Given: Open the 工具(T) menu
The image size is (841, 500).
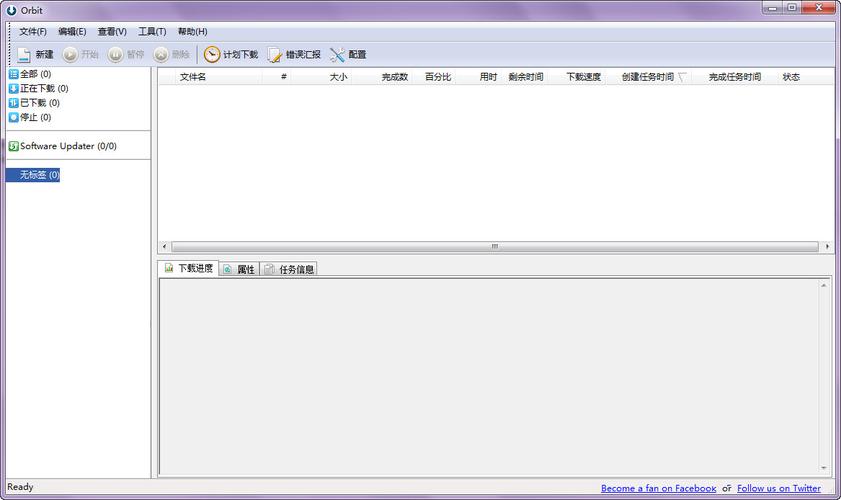Looking at the screenshot, I should point(152,32).
